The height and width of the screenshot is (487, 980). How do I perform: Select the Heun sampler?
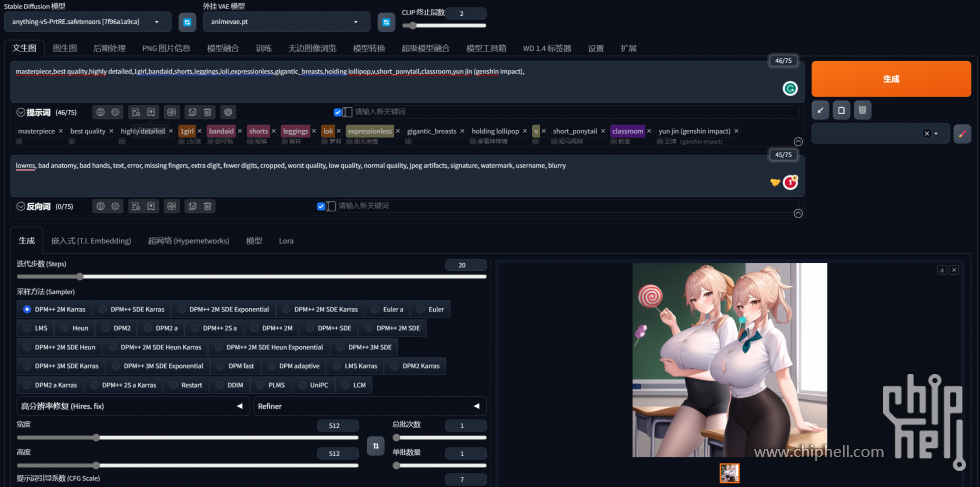(74, 328)
